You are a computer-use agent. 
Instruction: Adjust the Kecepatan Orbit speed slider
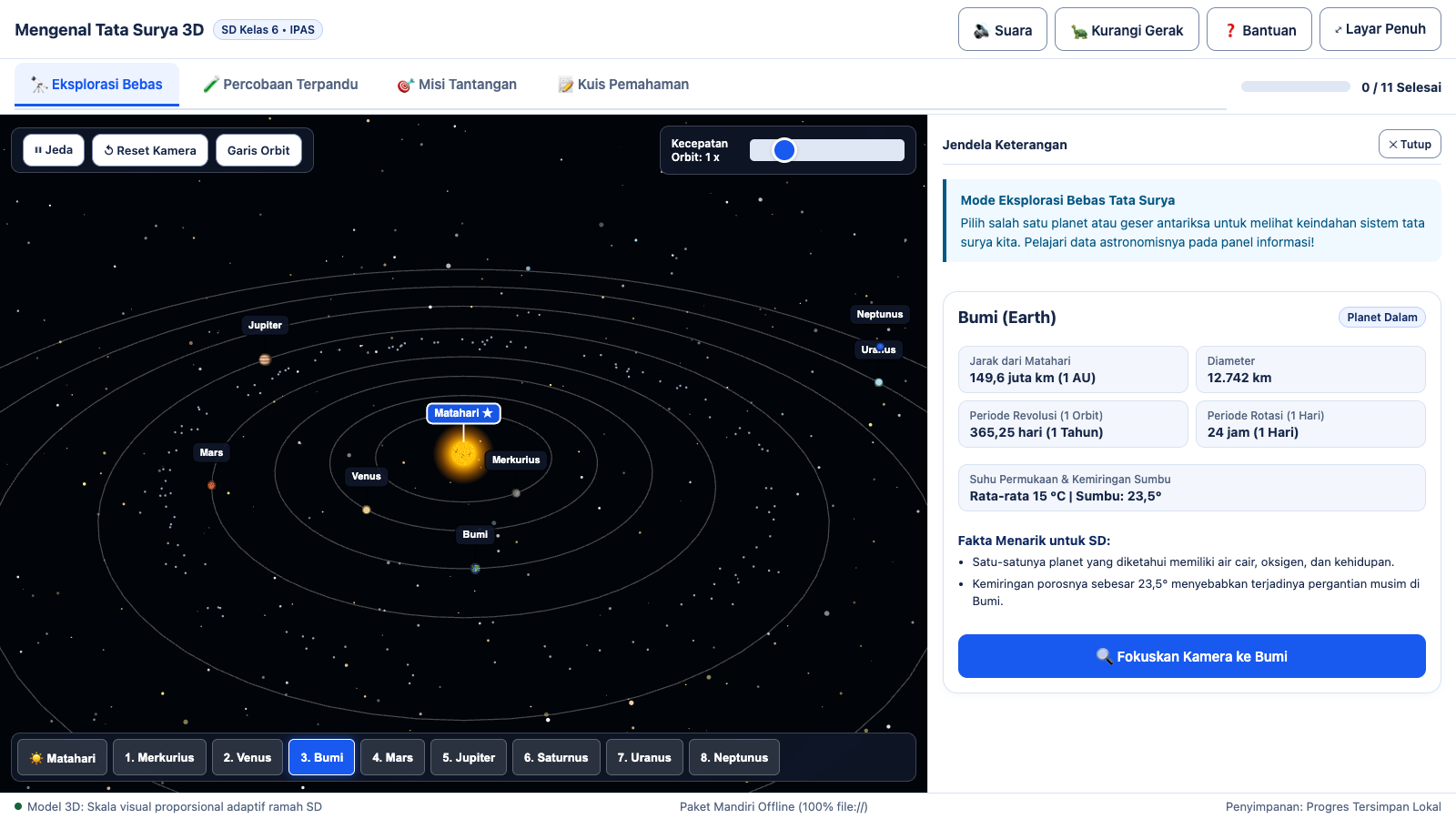pos(826,150)
